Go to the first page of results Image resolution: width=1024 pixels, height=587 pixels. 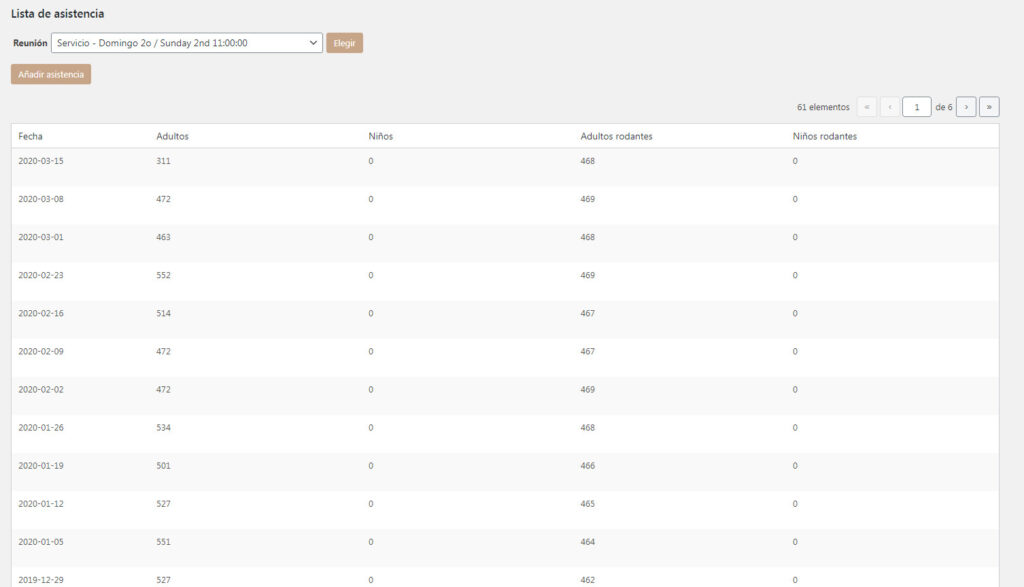867,107
